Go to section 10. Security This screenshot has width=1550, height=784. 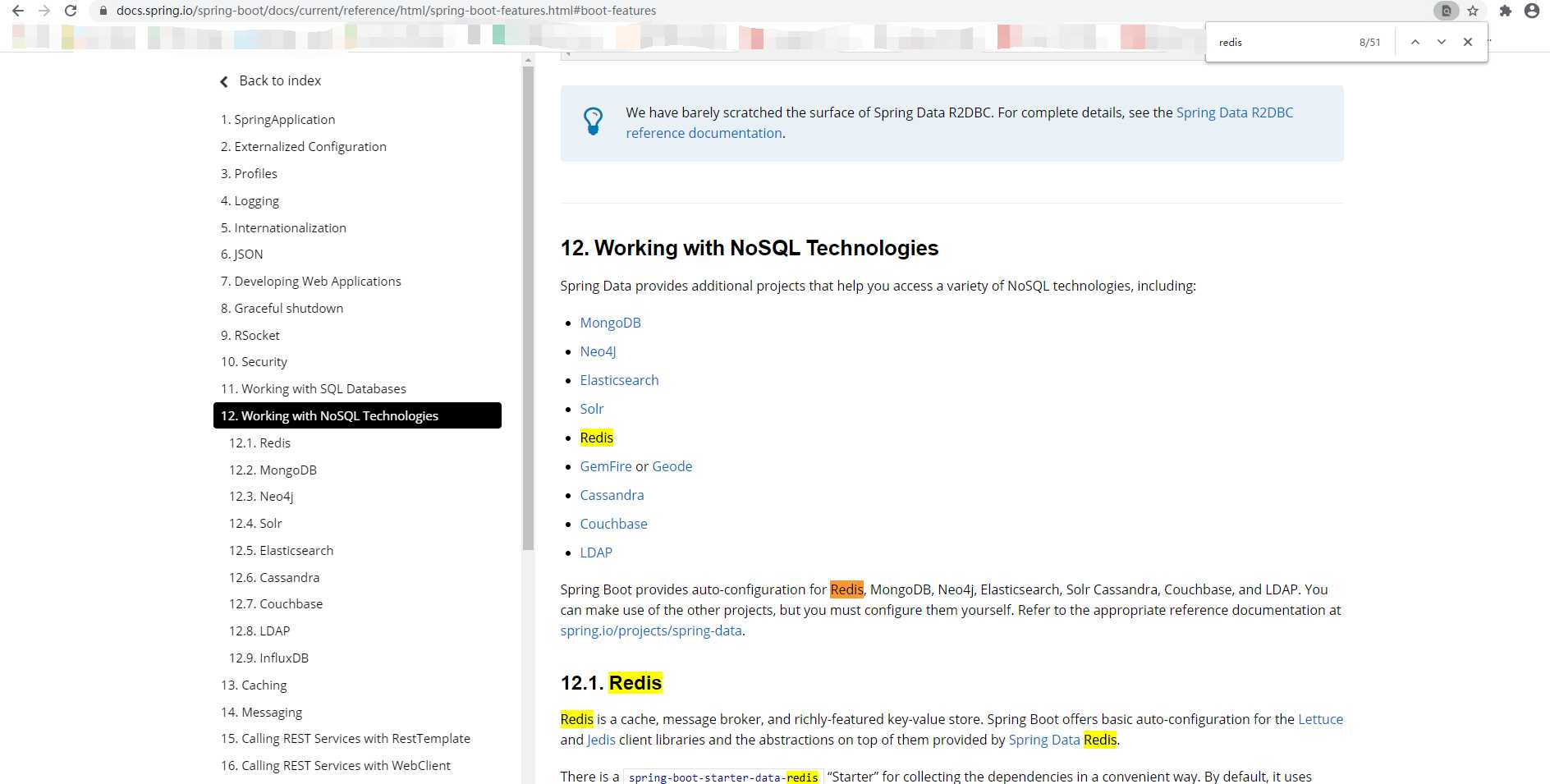254,362
